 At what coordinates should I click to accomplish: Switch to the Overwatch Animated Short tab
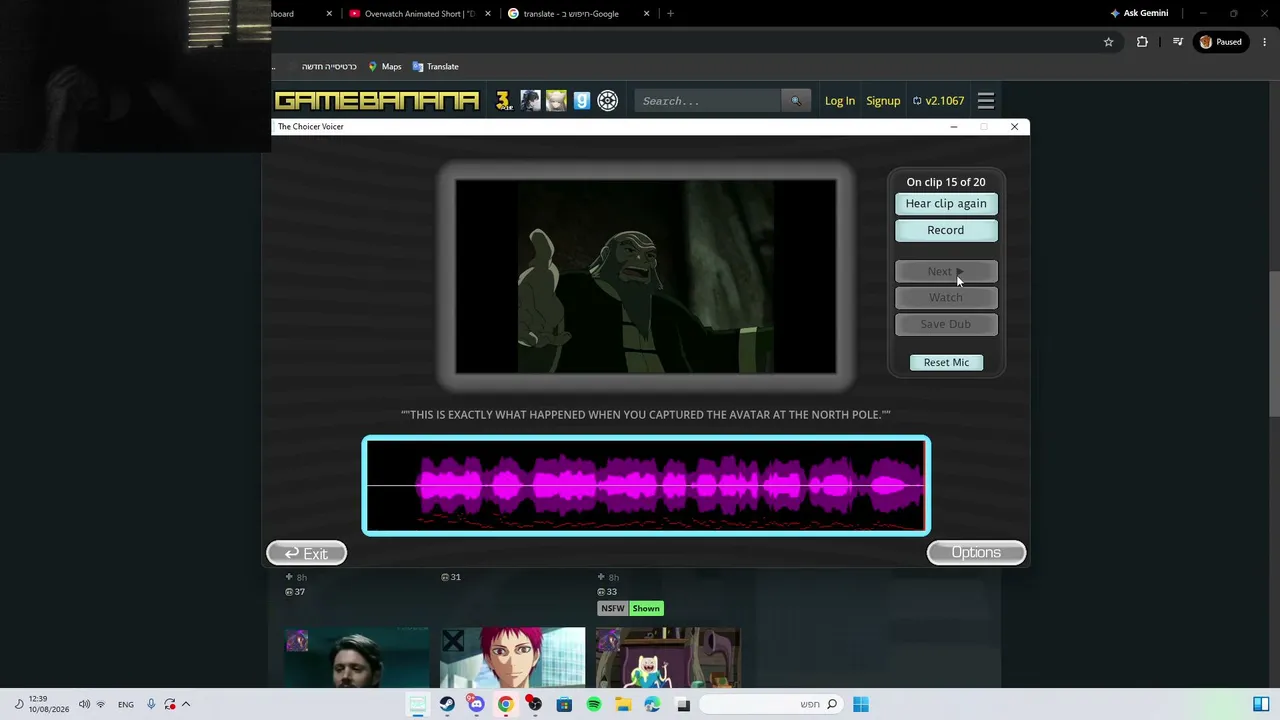pos(420,14)
